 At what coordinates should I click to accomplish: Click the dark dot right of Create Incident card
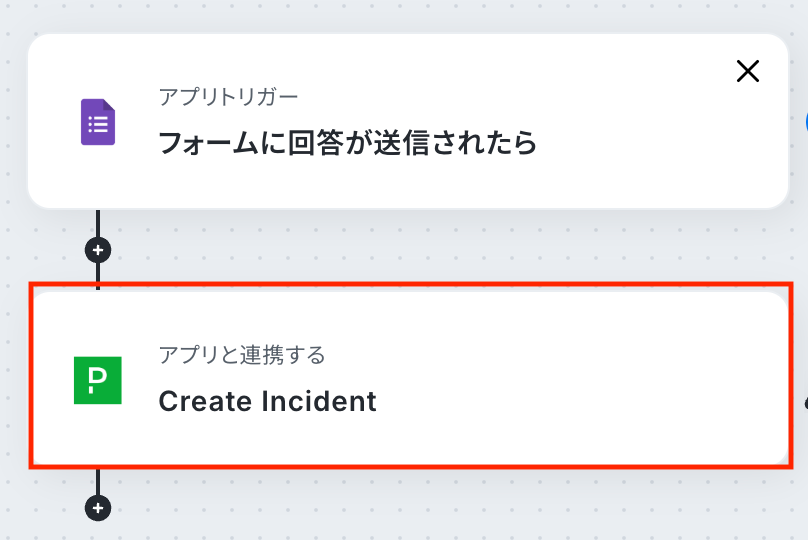pyautogui.click(x=805, y=403)
